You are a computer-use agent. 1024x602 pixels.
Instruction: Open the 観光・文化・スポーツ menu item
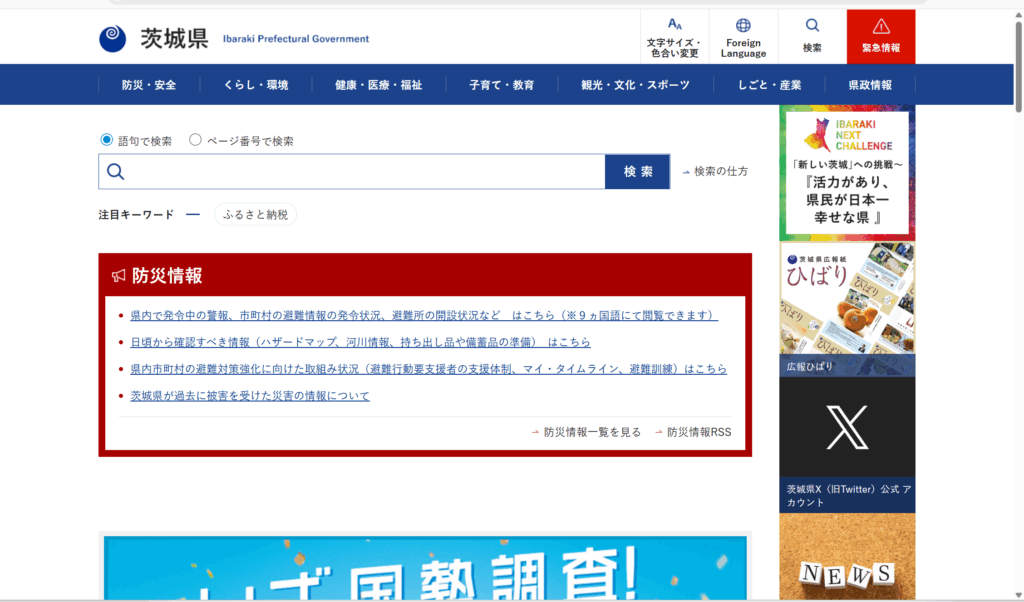click(635, 85)
